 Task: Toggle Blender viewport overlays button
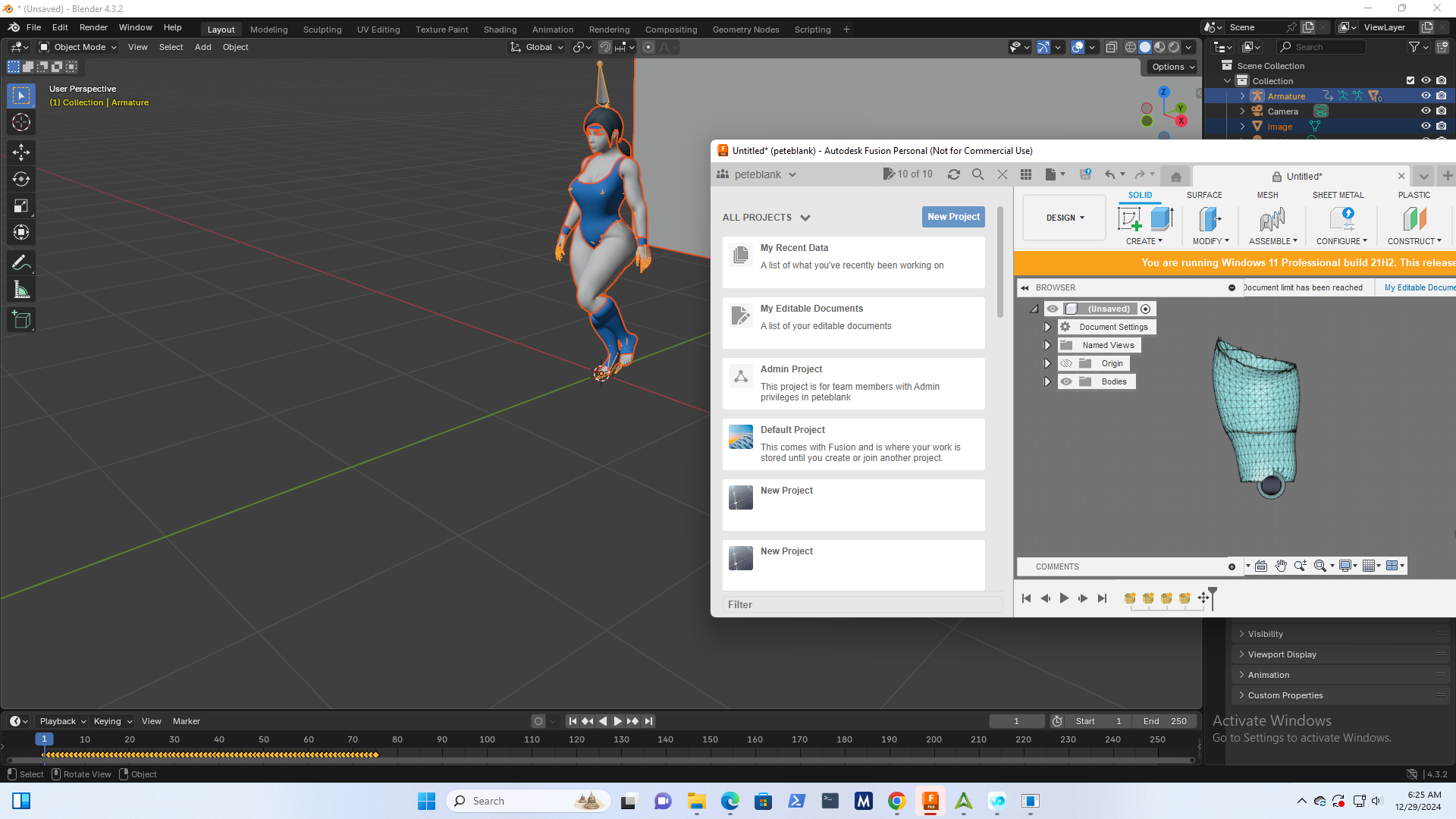1078,47
